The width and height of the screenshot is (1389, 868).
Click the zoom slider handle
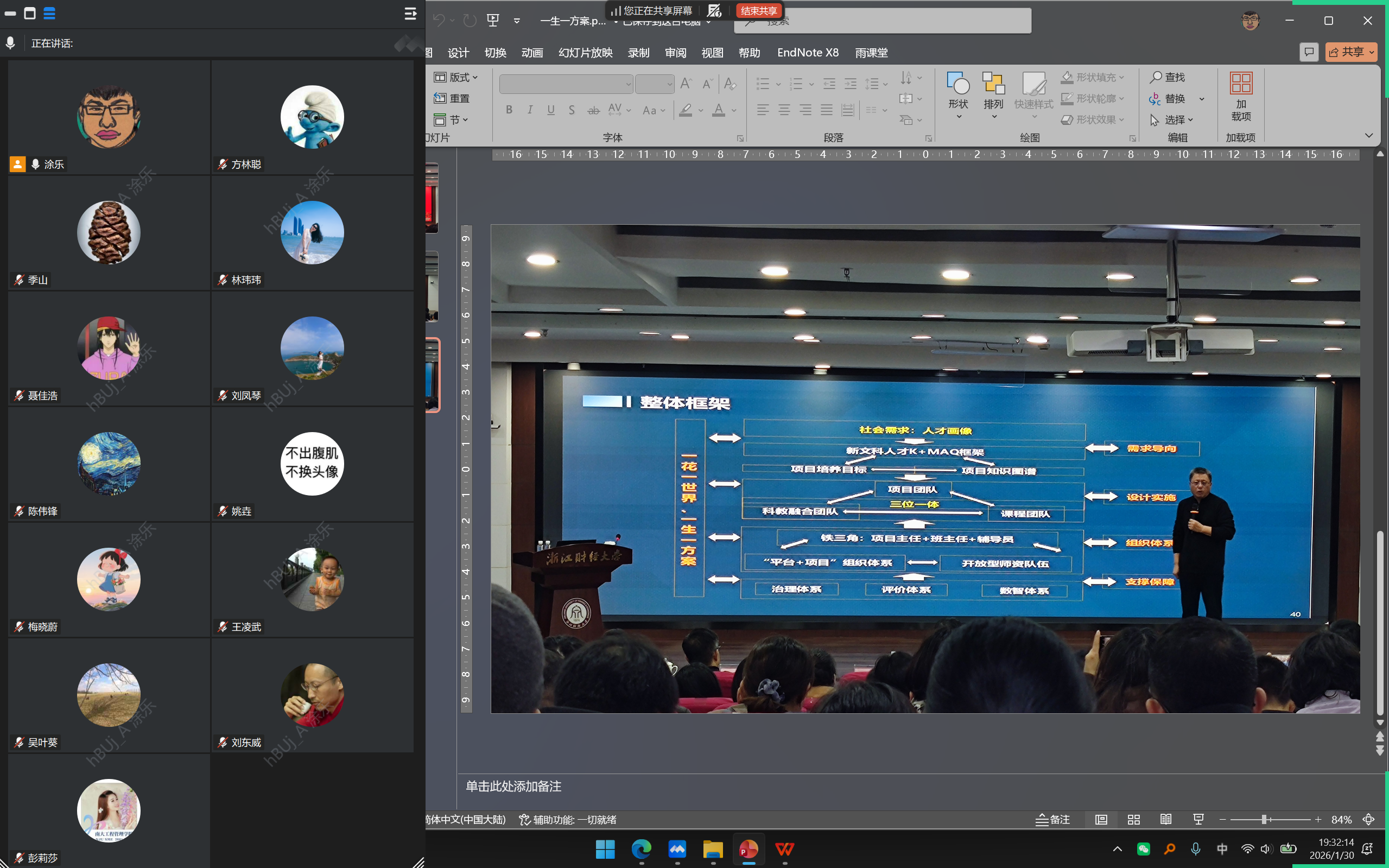click(x=1264, y=819)
